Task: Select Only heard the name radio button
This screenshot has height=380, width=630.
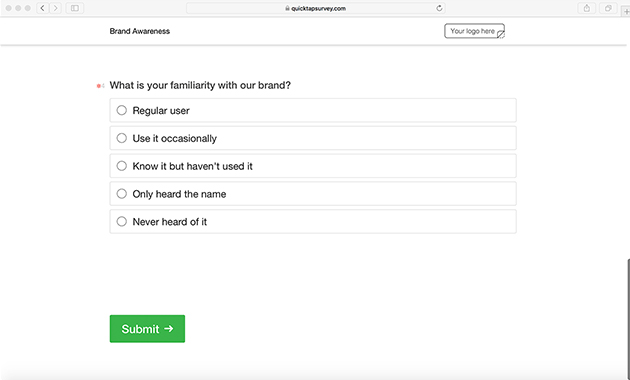Action: [x=121, y=194]
